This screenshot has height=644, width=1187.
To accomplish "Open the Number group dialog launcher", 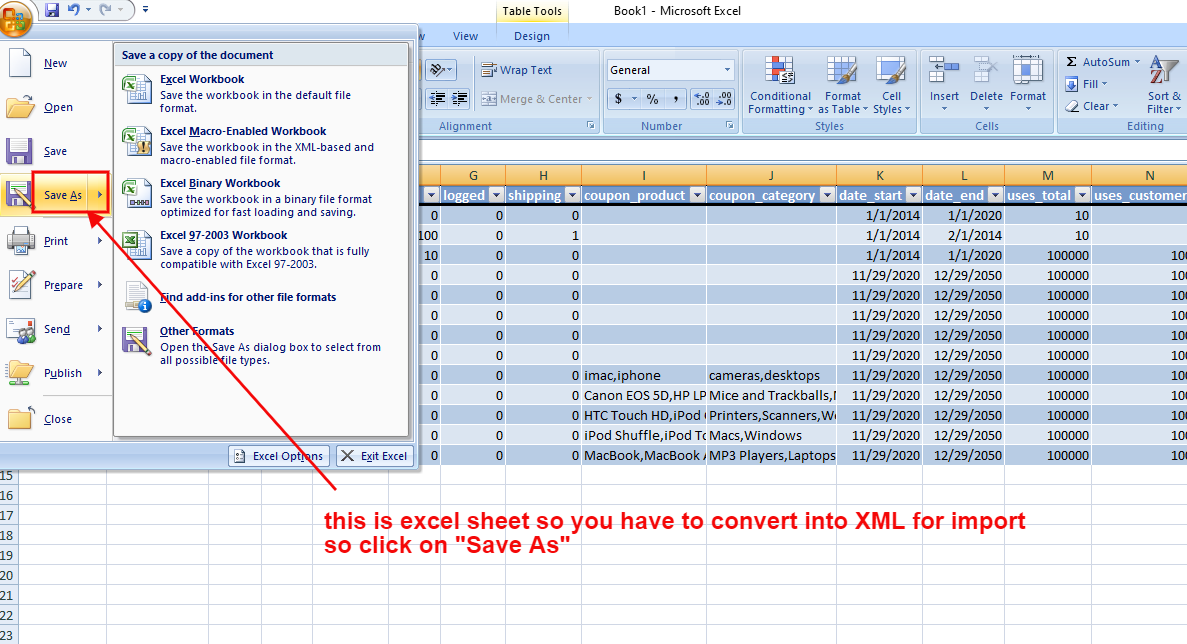I will 730,126.
